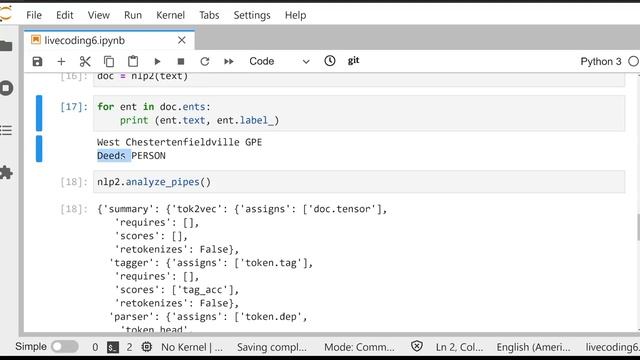Open the file browser folder sidebar icon

pyautogui.click(x=6, y=46)
